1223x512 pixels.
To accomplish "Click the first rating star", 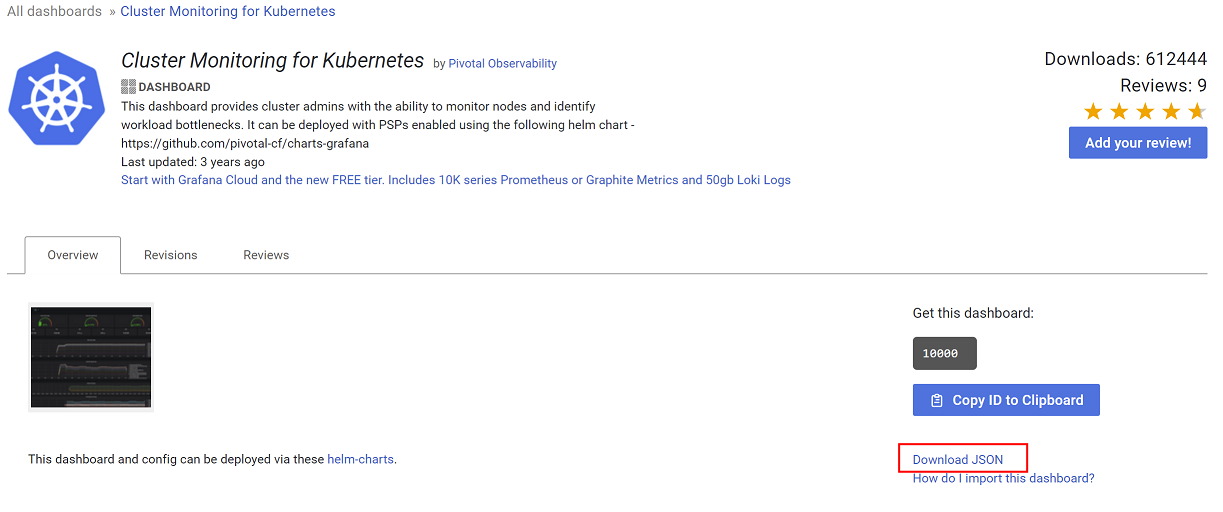I will click(1093, 111).
